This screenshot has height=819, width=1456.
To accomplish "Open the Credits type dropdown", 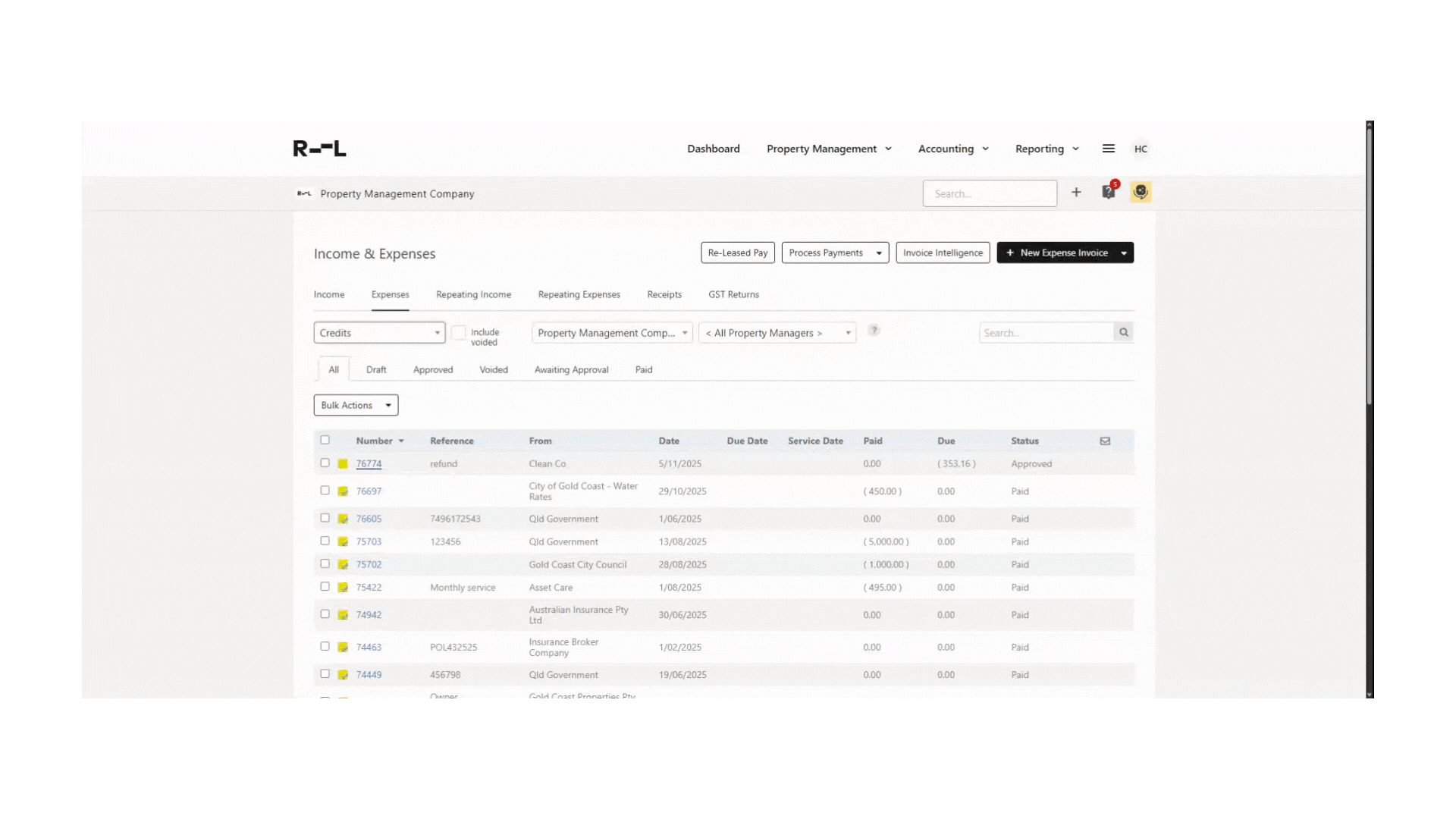I will click(x=379, y=333).
